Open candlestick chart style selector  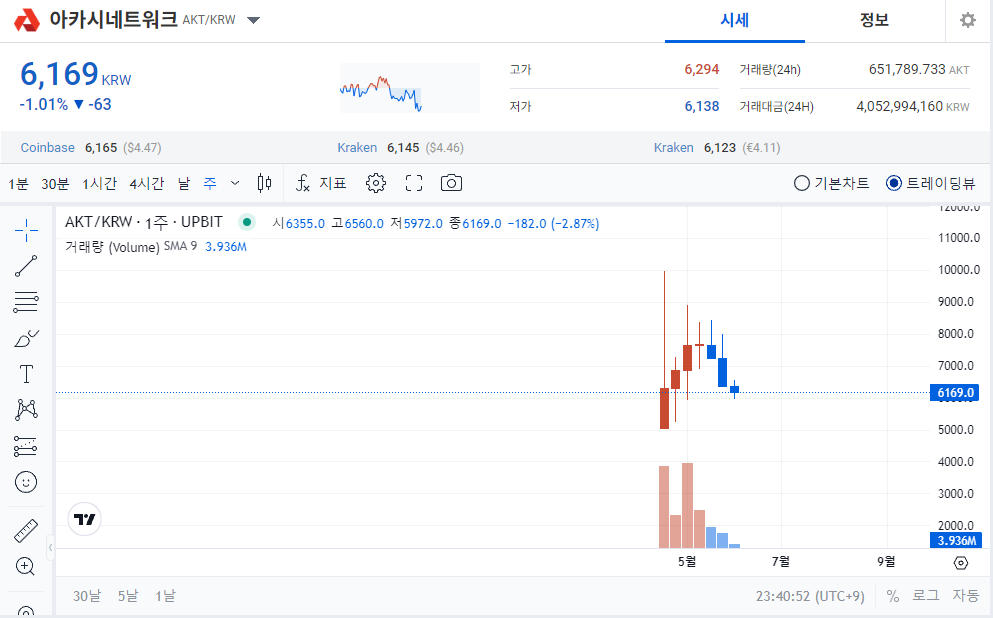[265, 184]
